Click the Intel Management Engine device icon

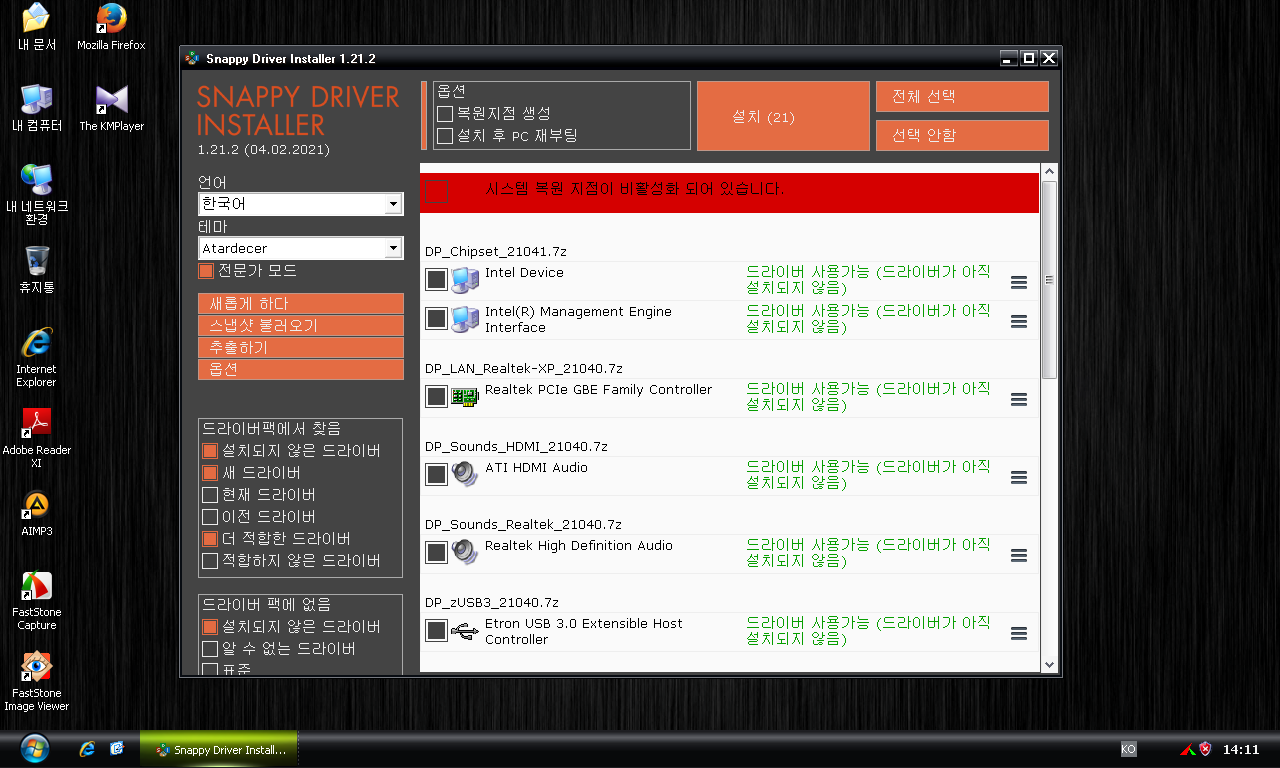pyautogui.click(x=465, y=318)
